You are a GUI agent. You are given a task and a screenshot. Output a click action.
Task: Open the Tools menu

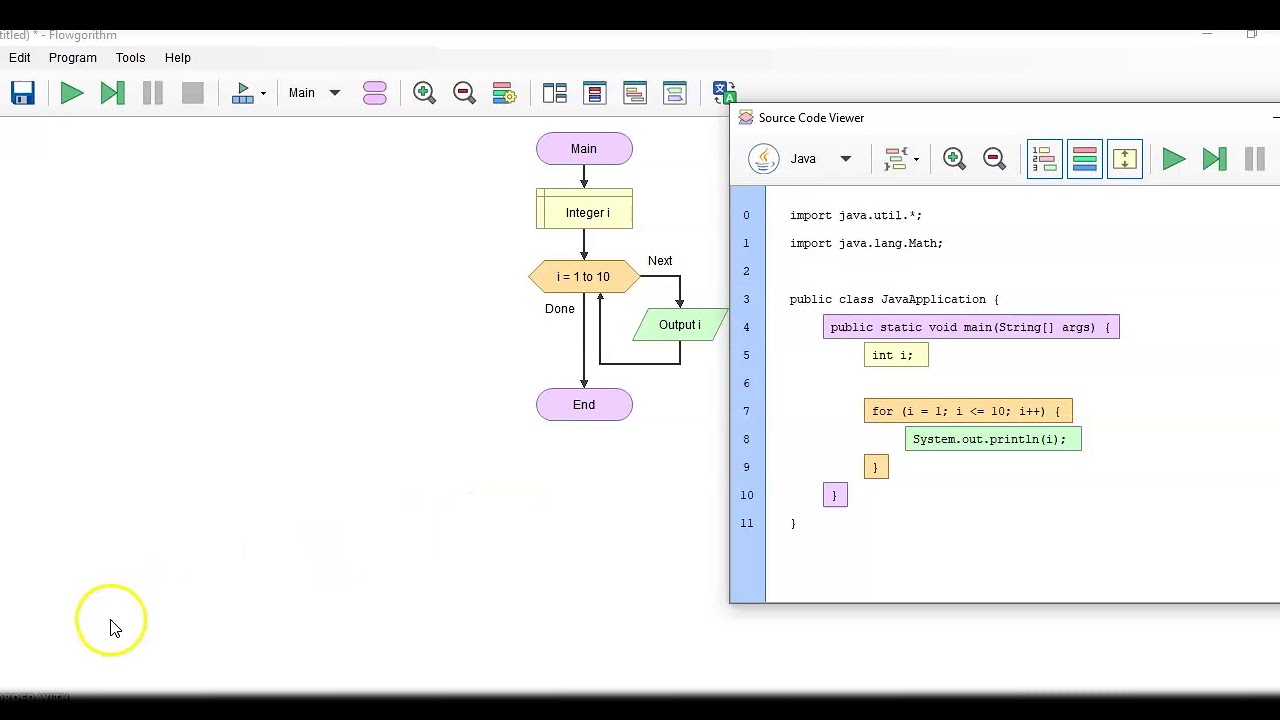click(130, 58)
